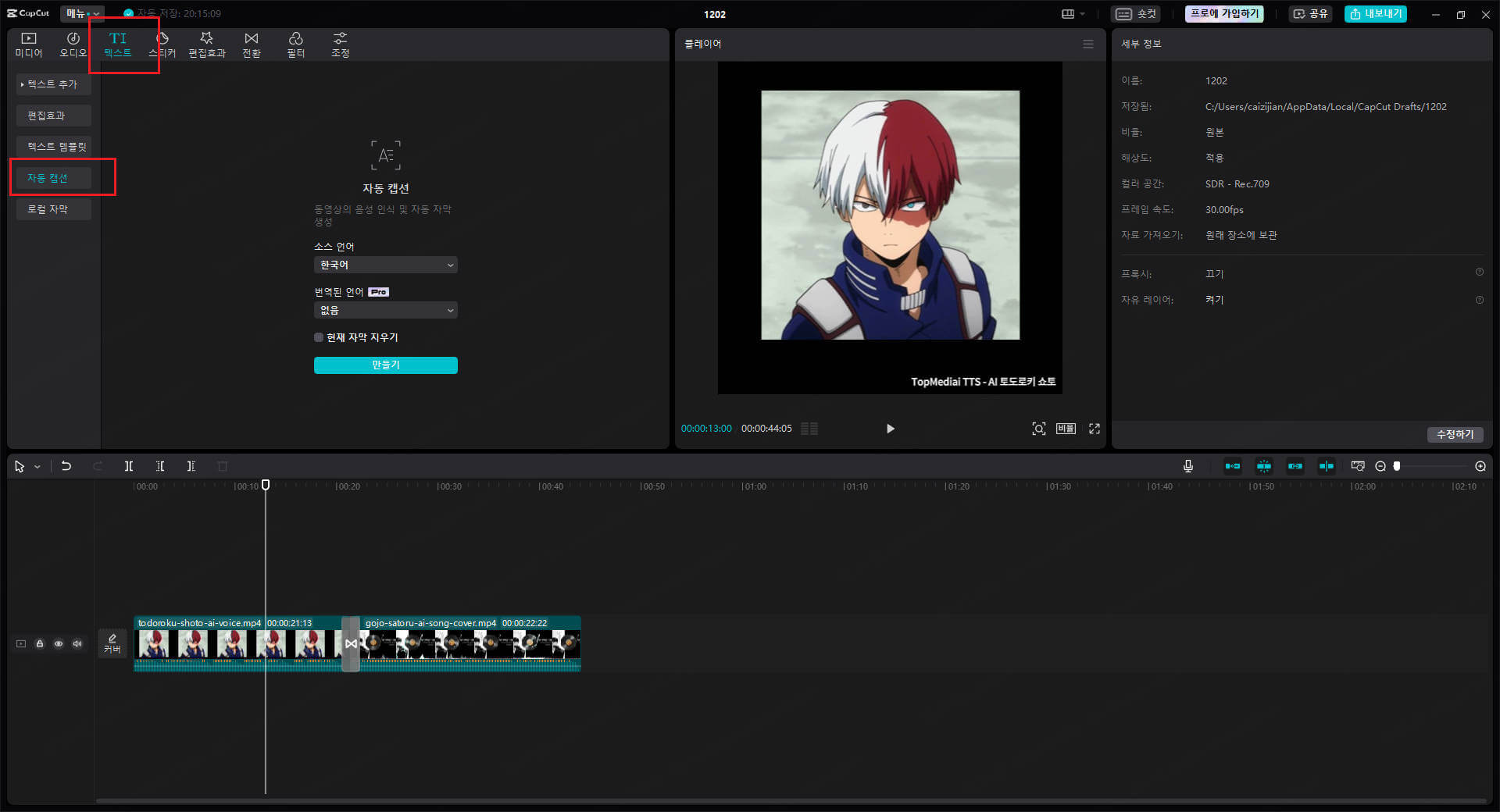Check the 현재 자막 지우기 checkbox
This screenshot has height=812, width=1500.
coord(319,337)
